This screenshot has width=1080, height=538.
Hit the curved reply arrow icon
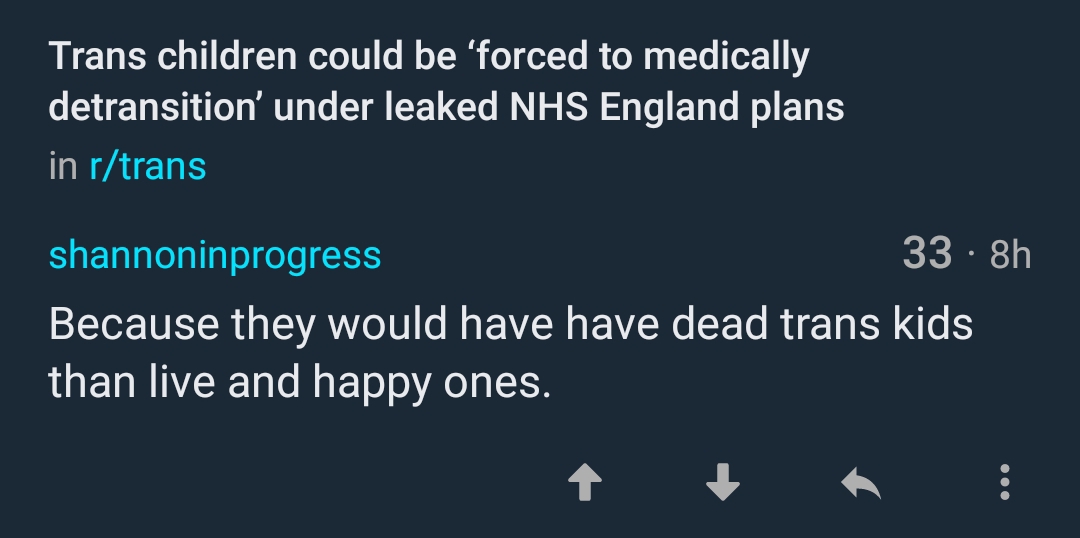click(860, 485)
